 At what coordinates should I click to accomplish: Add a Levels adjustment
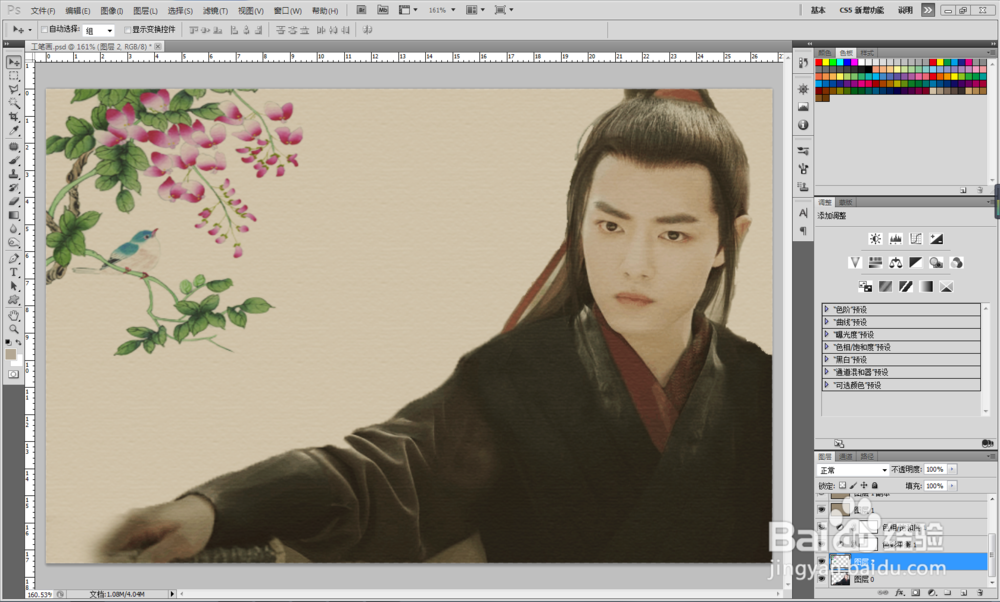point(895,239)
